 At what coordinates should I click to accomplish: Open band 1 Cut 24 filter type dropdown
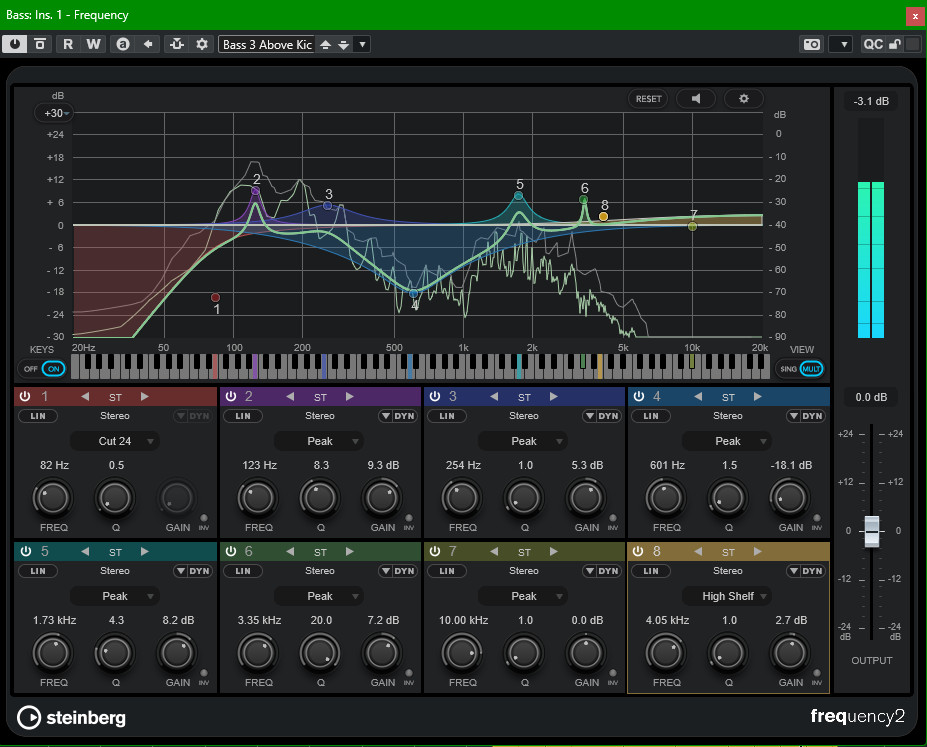tap(115, 441)
